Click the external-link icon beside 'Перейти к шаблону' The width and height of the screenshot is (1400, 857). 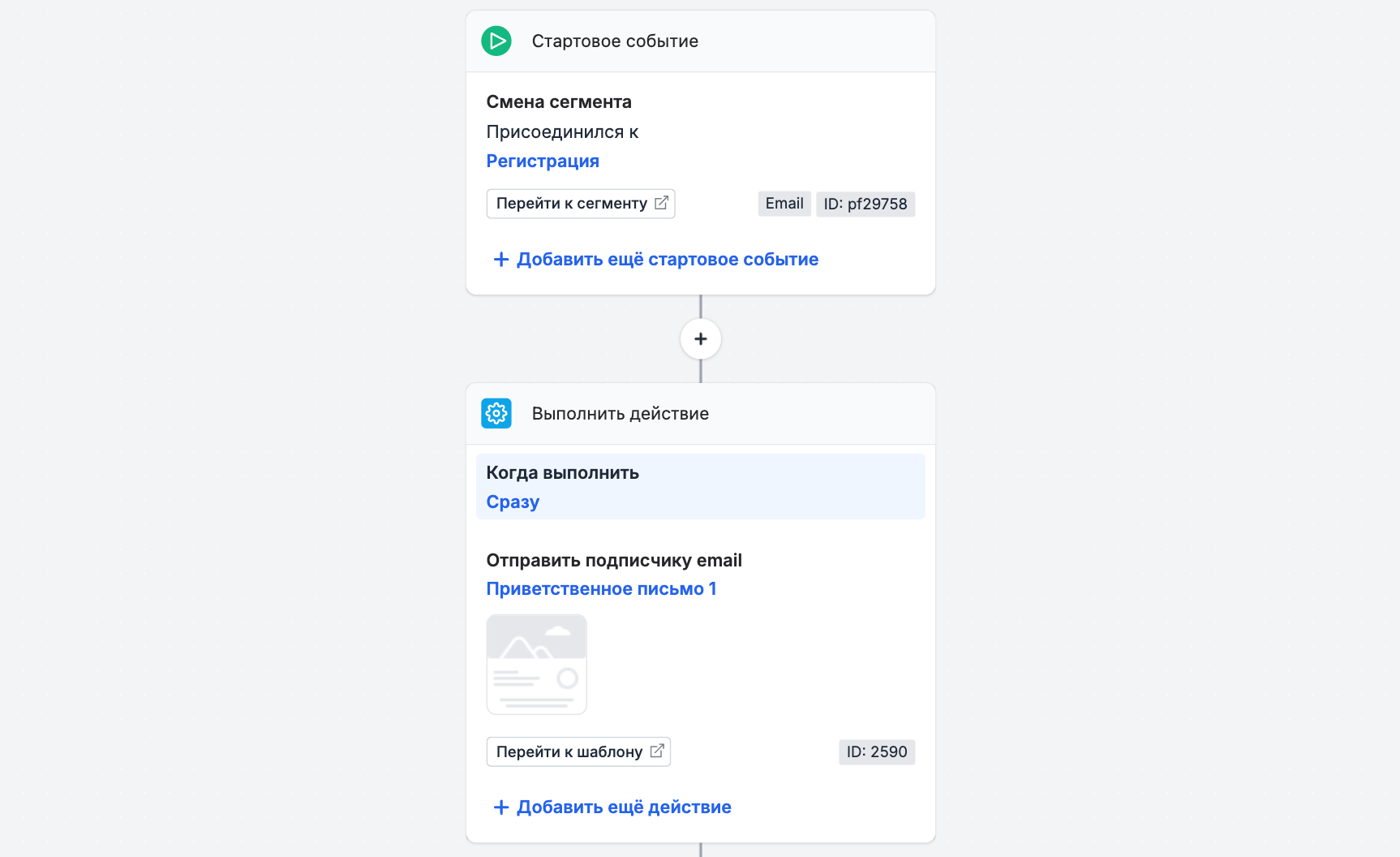[x=657, y=751]
